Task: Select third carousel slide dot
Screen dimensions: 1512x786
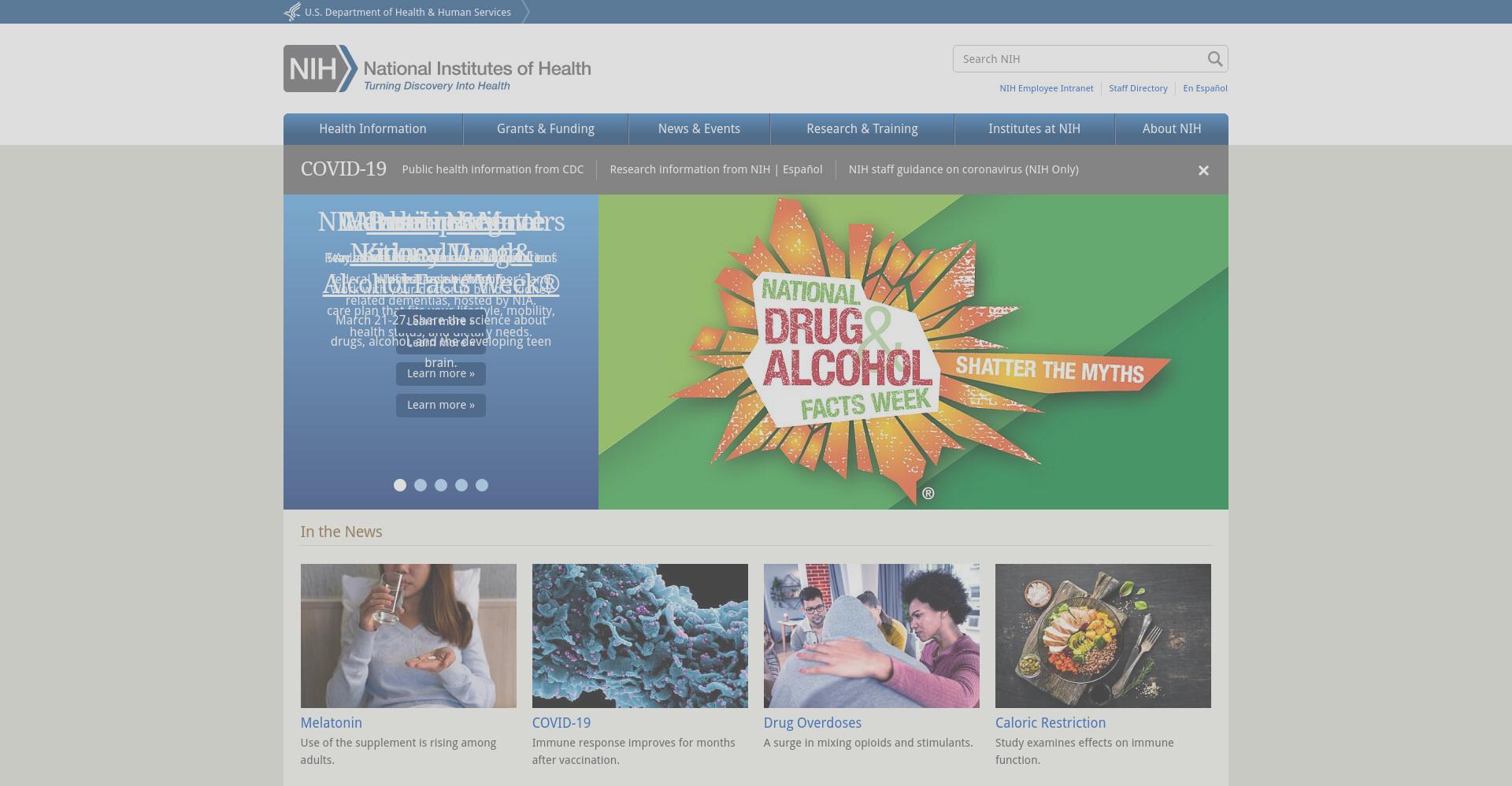Action: tap(441, 485)
